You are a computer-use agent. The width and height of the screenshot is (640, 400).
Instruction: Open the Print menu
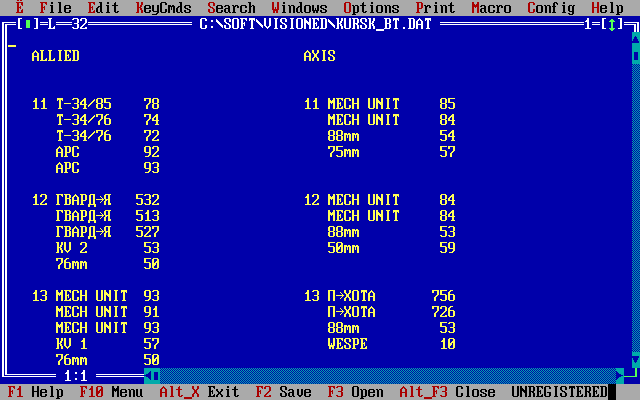[x=435, y=7]
